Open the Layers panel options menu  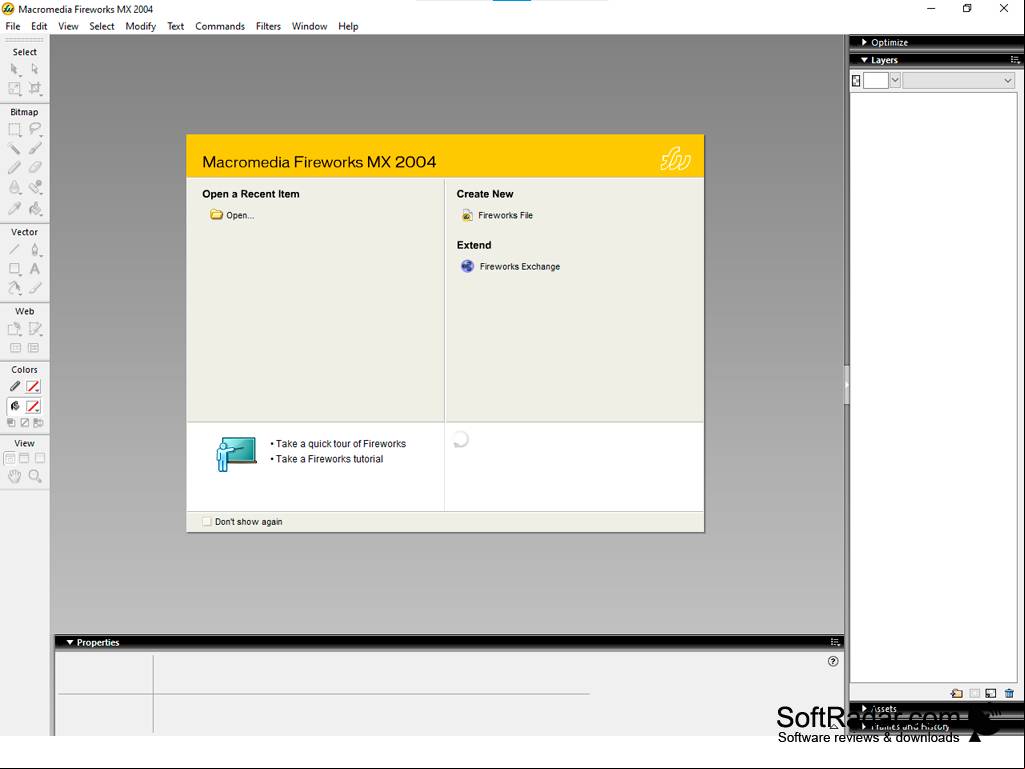coord(1015,60)
